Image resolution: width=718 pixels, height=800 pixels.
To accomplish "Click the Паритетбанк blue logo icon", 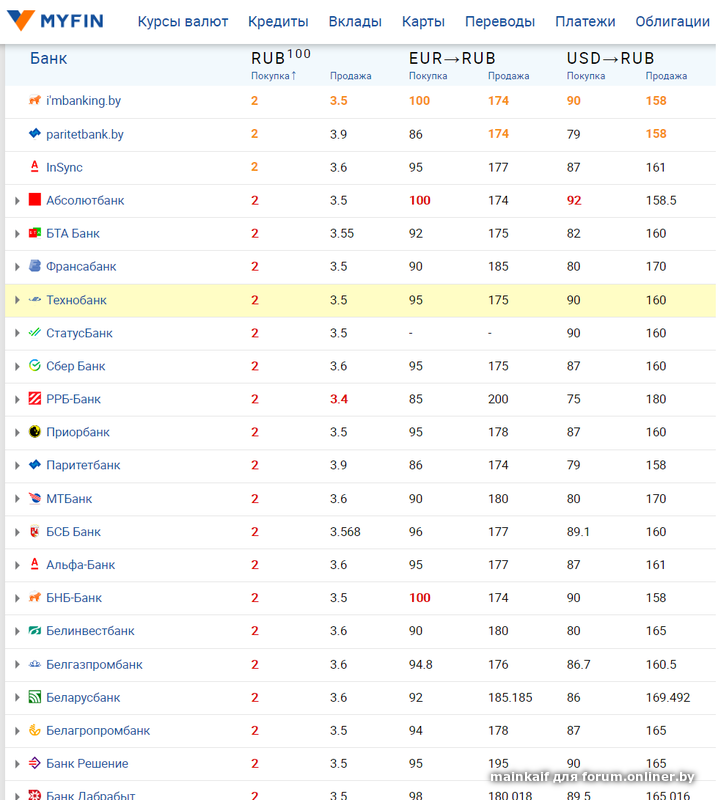I will [35, 465].
